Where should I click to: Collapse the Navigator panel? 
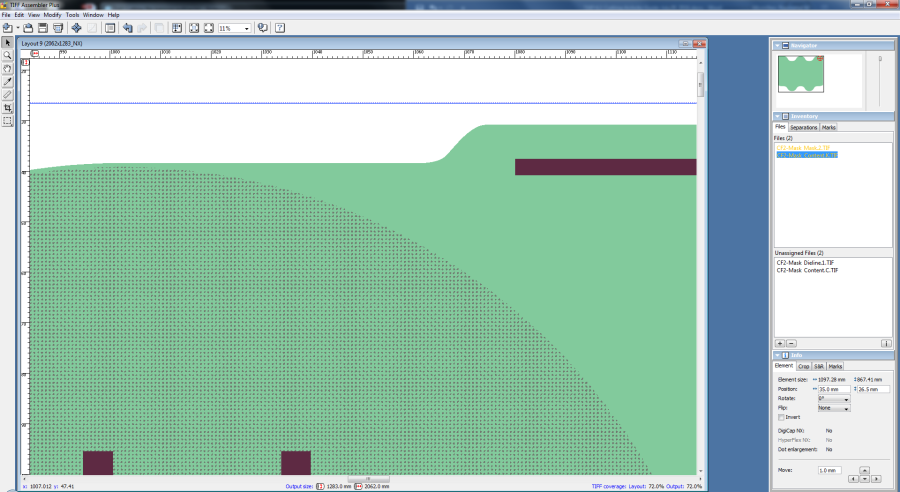(776, 45)
